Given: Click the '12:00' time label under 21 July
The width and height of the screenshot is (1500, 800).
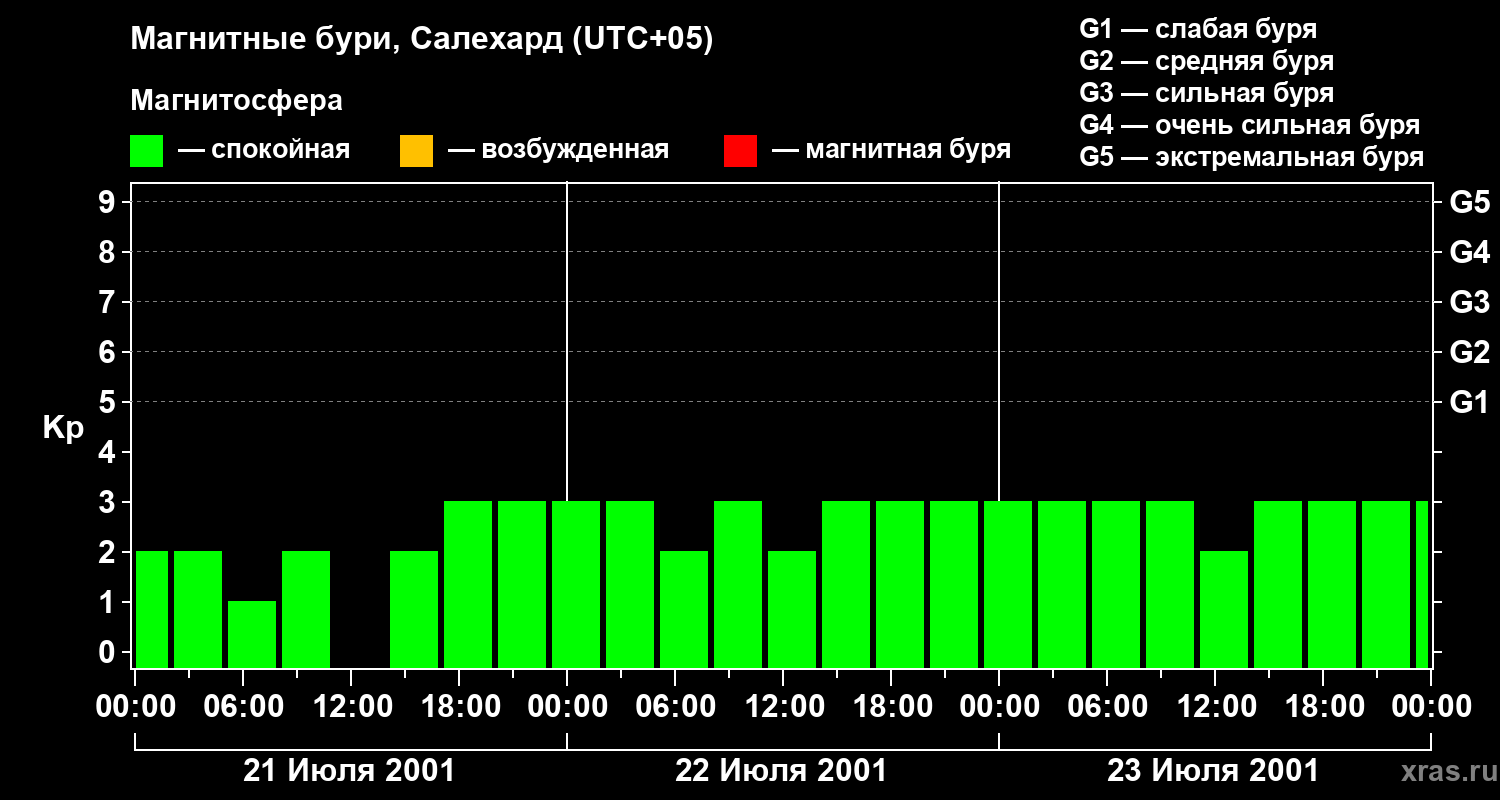Looking at the screenshot, I should coord(351,707).
